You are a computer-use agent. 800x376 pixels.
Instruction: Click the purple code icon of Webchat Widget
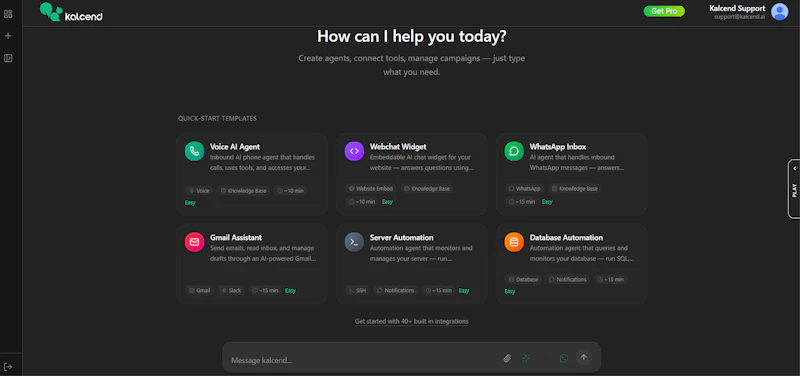354,152
